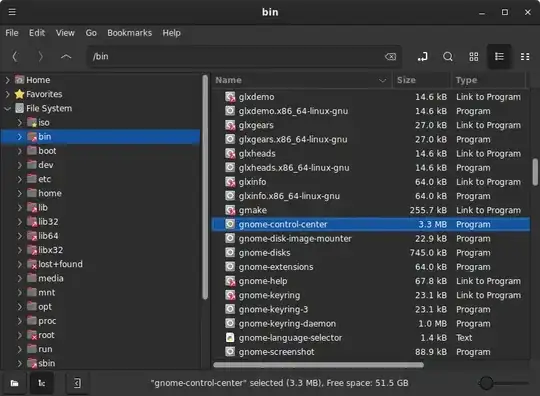Switch to icon view
The image size is (540, 396).
coord(474,56)
